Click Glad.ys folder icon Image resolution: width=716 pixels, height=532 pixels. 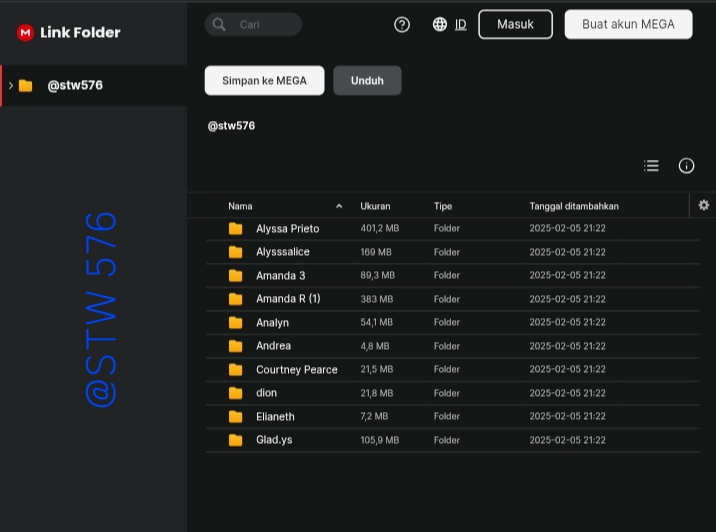click(236, 440)
